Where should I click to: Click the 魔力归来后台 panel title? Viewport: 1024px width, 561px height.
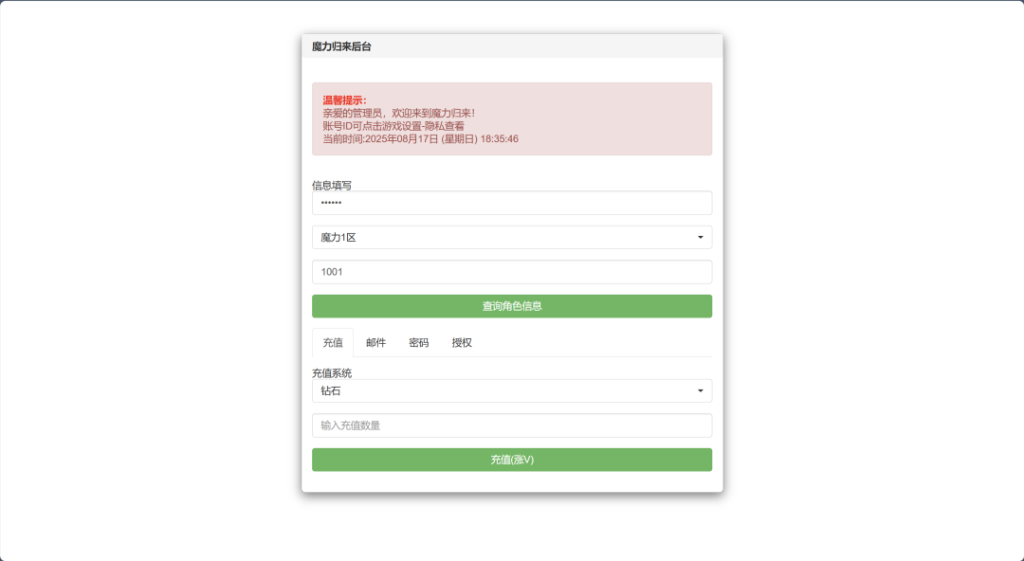tap(342, 47)
